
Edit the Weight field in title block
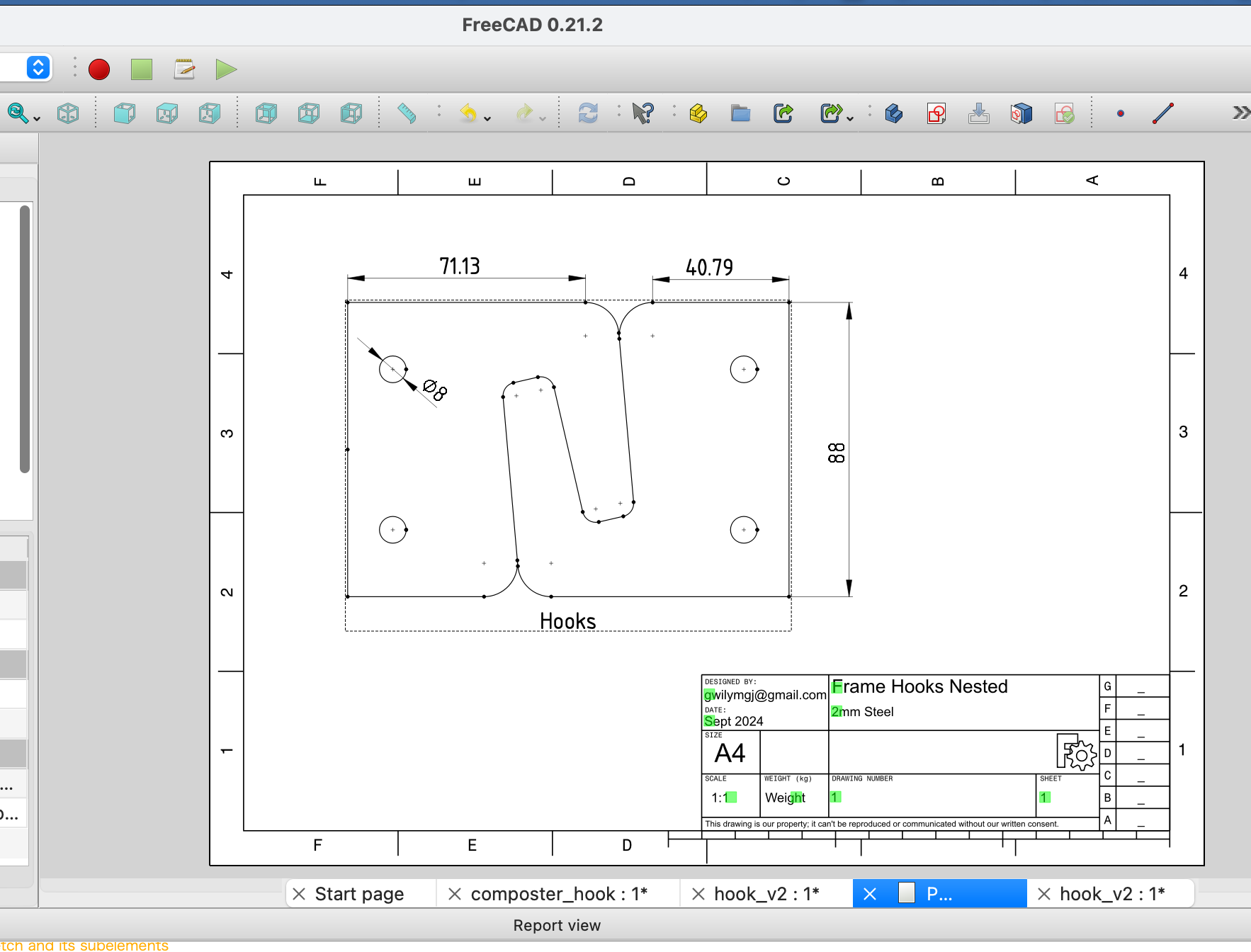click(x=785, y=798)
